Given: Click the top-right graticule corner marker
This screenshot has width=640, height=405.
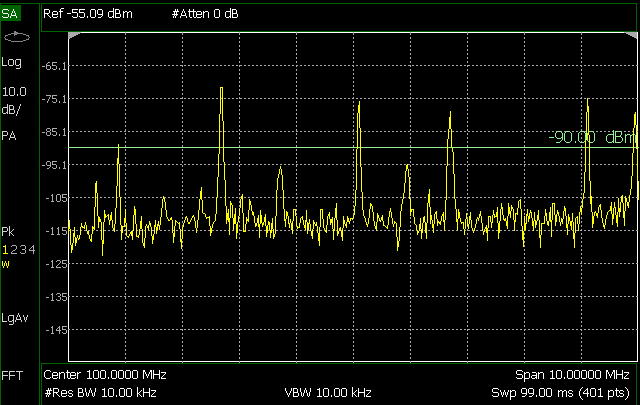Looking at the screenshot, I should [631, 36].
